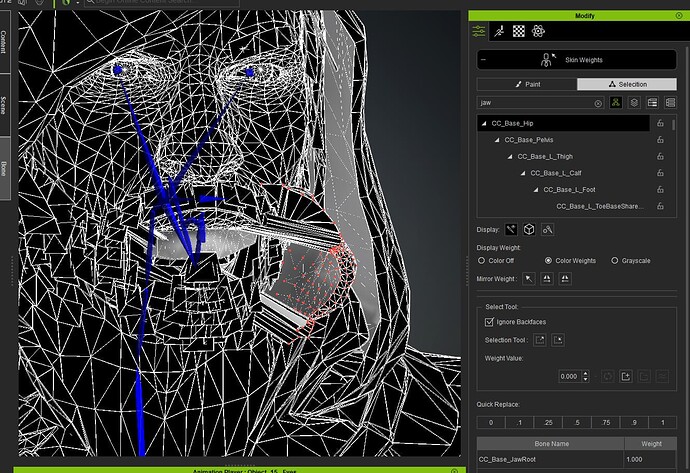
Task: Set Quick Replace weight to .25
Action: tap(548, 423)
